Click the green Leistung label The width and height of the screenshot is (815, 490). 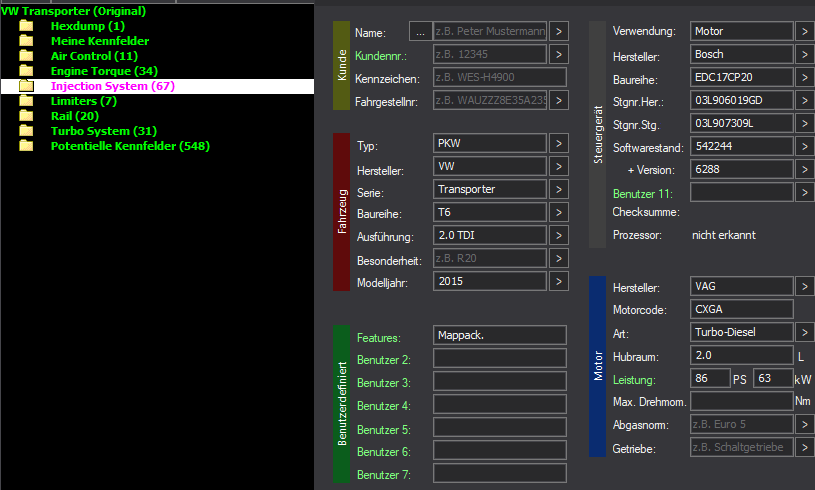click(634, 380)
